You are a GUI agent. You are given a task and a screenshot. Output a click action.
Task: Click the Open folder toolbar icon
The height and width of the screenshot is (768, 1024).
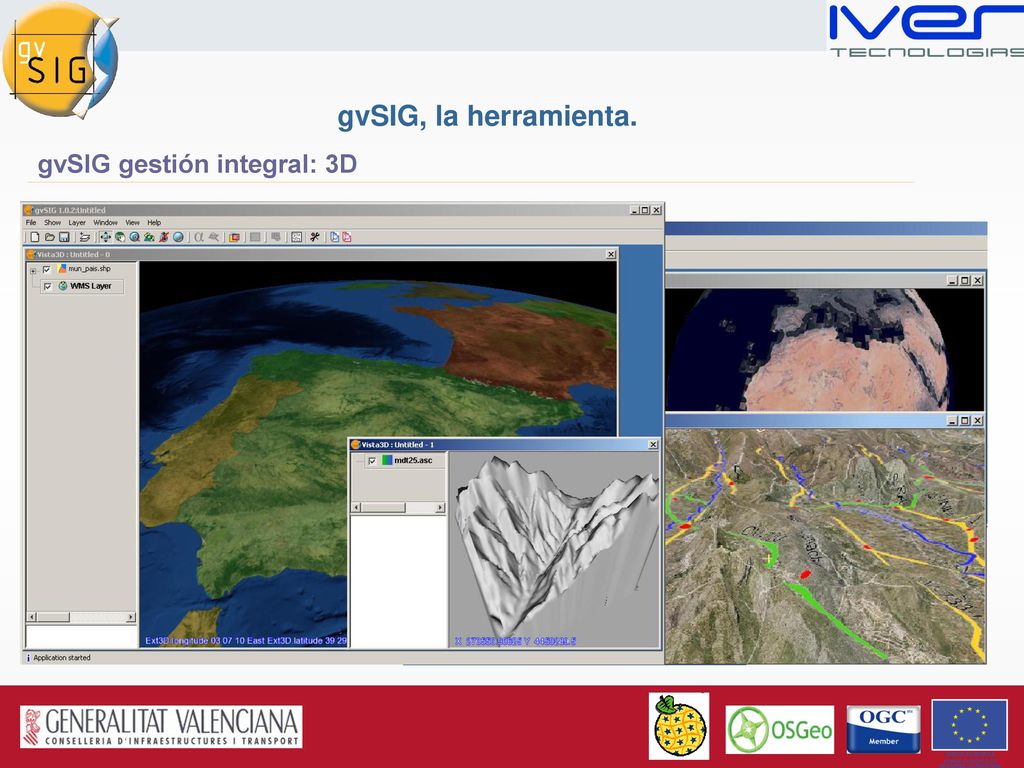tap(50, 237)
